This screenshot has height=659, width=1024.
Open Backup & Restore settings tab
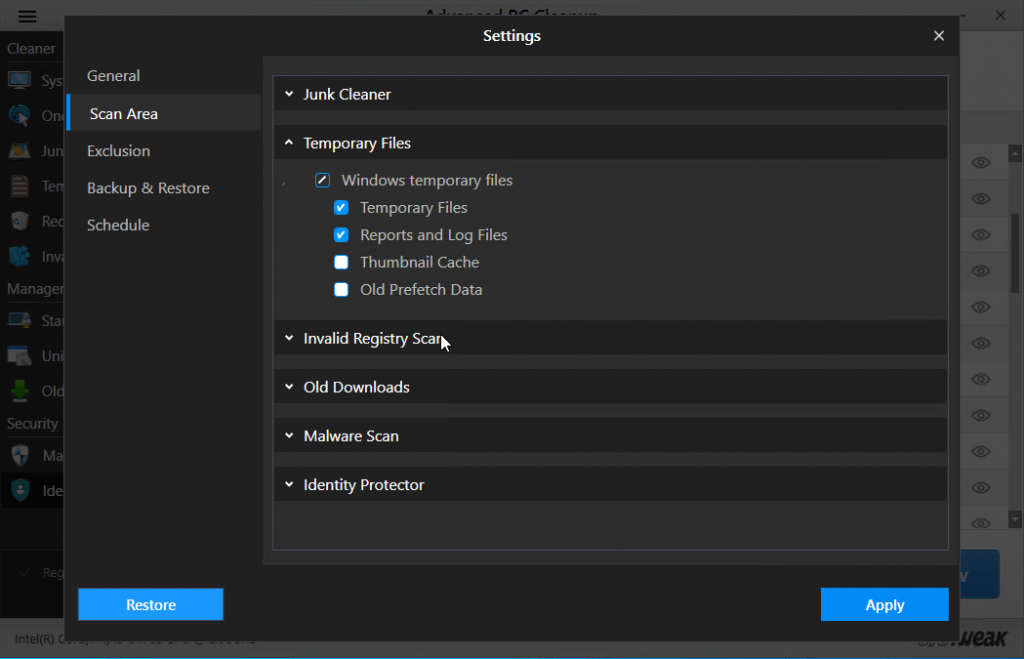[x=148, y=188]
